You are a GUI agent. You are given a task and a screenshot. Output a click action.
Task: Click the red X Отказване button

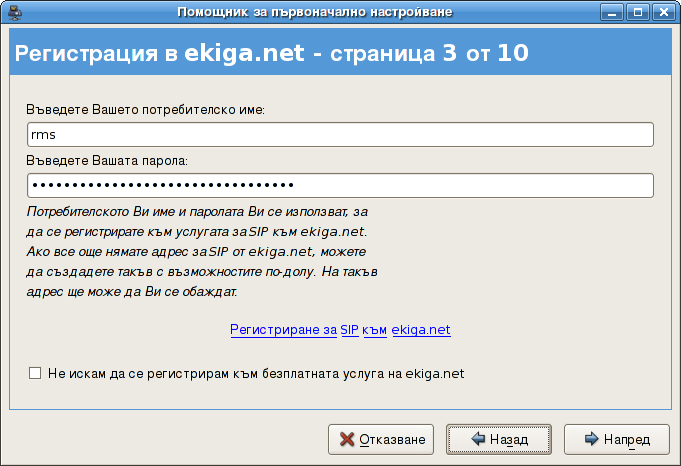[383, 439]
